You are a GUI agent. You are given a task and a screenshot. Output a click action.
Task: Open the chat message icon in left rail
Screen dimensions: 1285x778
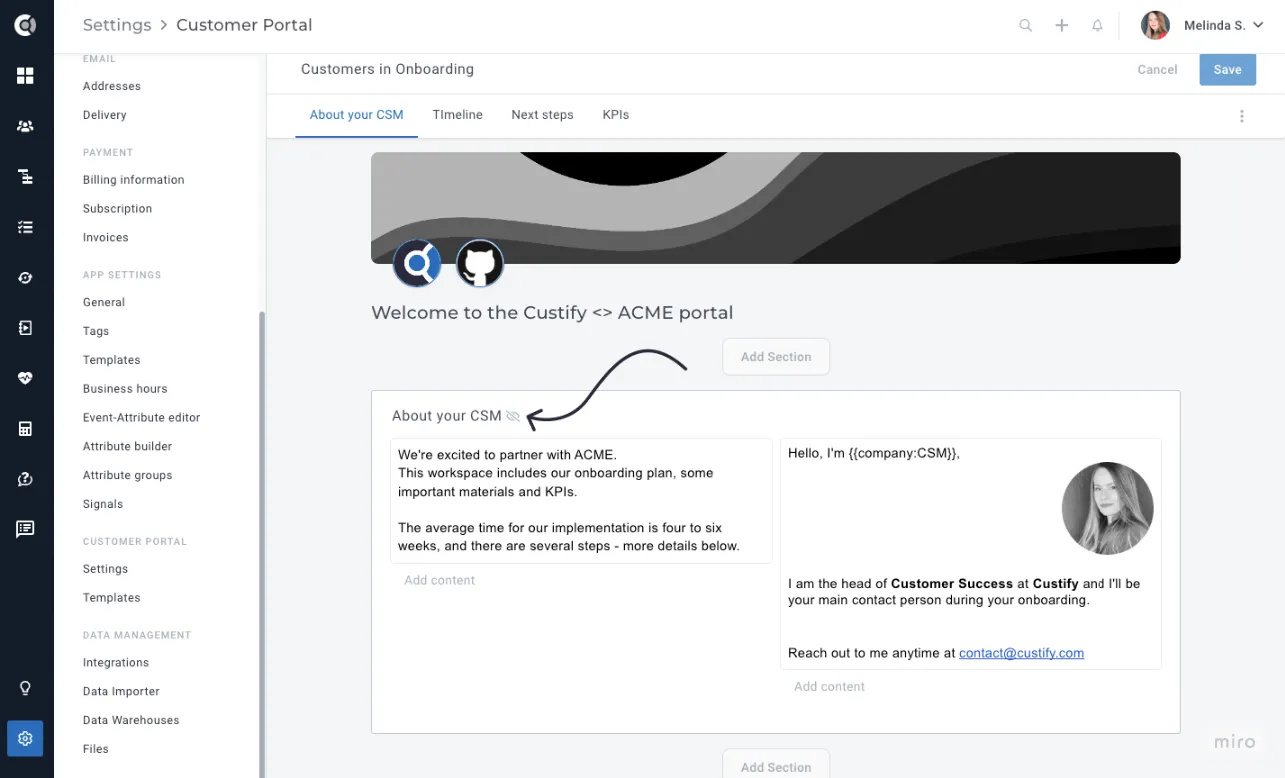[25, 529]
